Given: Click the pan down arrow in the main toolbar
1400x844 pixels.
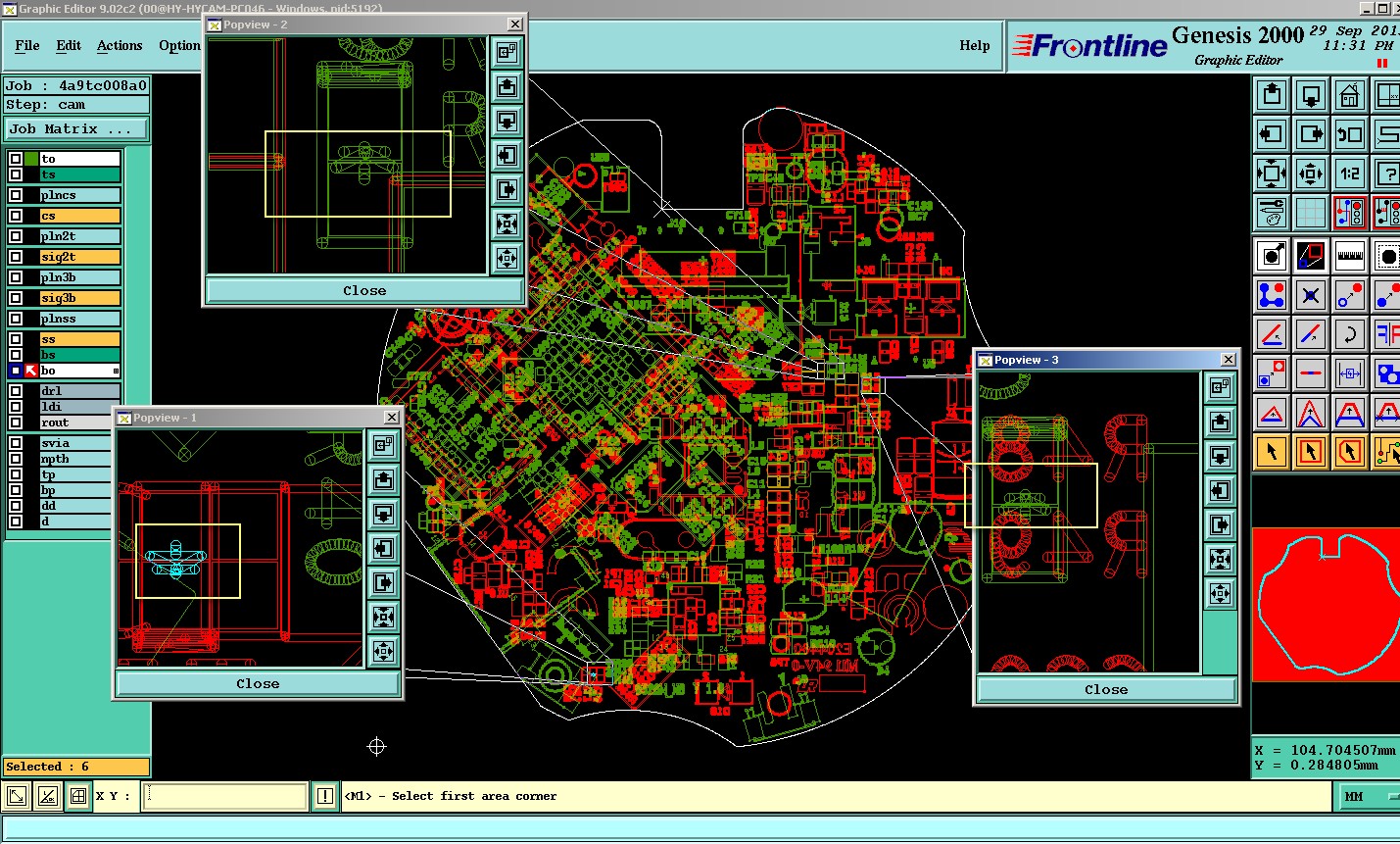Looking at the screenshot, I should tap(1311, 95).
